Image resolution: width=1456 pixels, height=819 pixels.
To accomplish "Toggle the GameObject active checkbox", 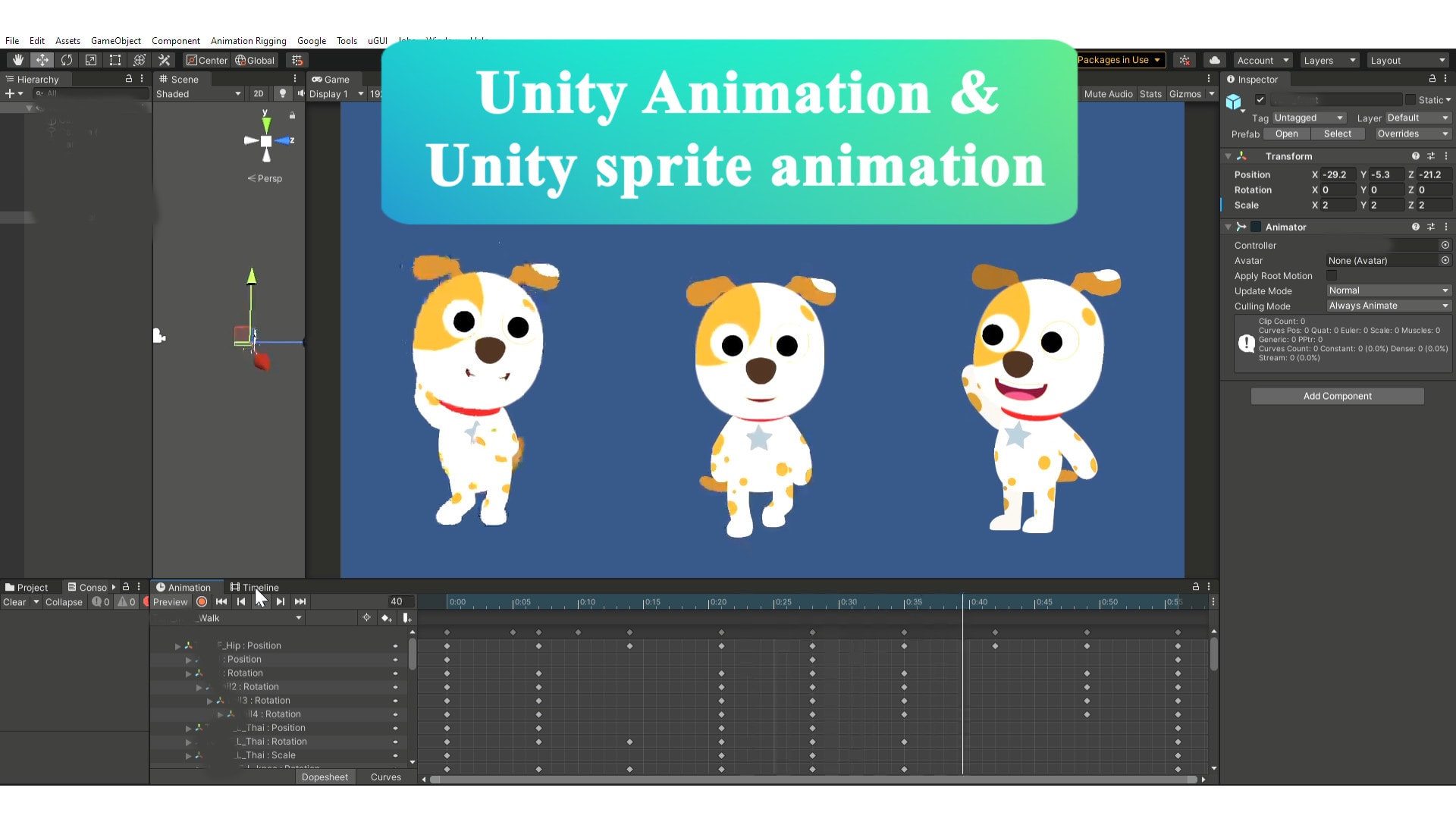I will pos(1260,99).
